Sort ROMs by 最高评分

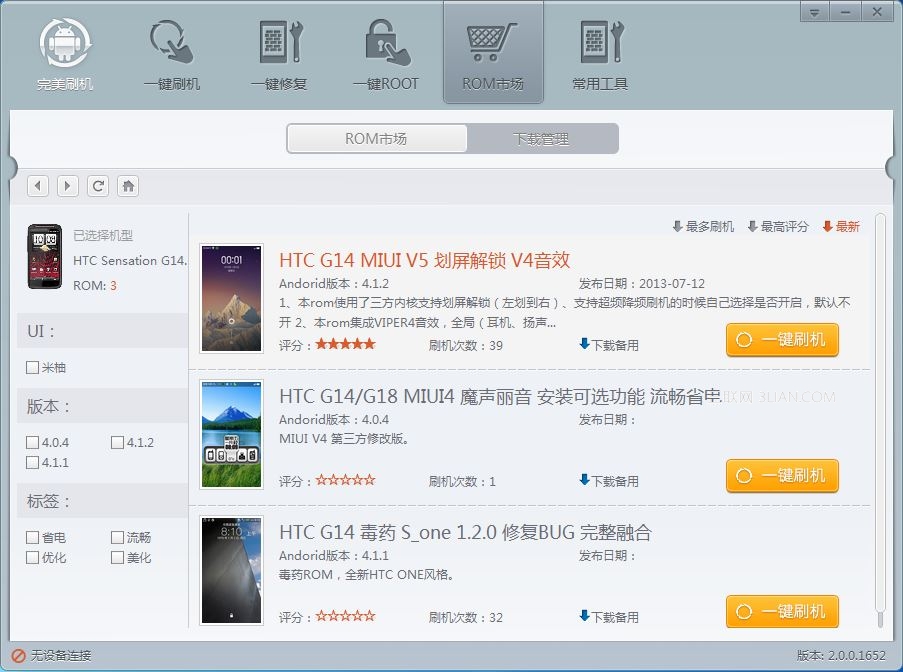(778, 226)
